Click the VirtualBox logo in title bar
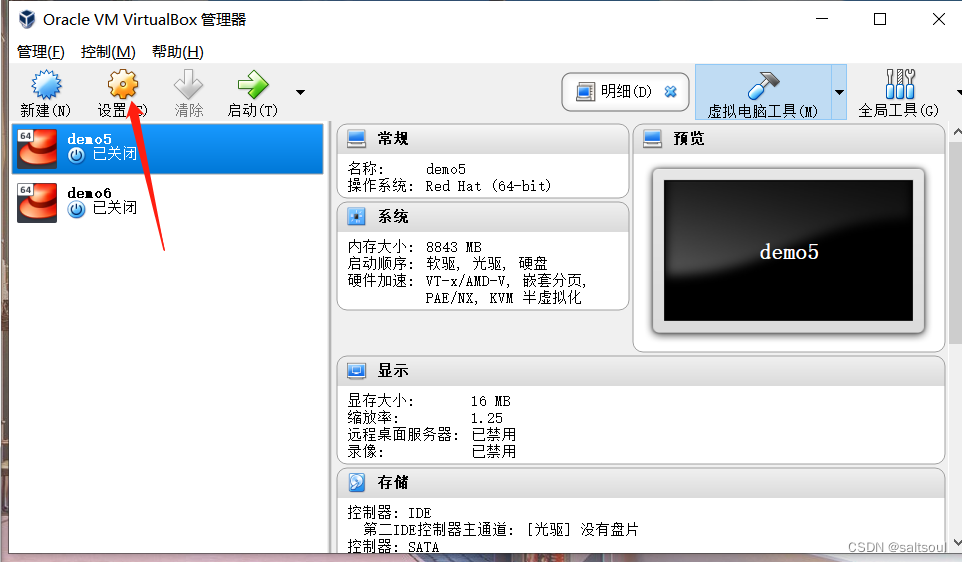 [27, 20]
